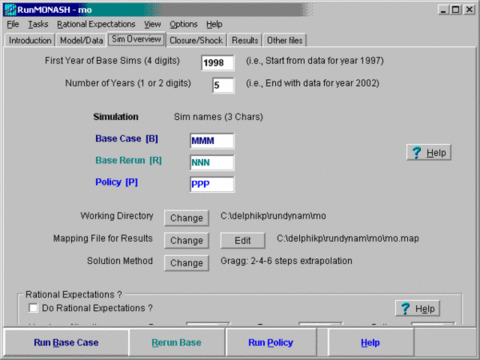The image size is (480, 360).
Task: Click the path text 'C:\delphikp\rundynam\mo'
Action: (x=273, y=216)
